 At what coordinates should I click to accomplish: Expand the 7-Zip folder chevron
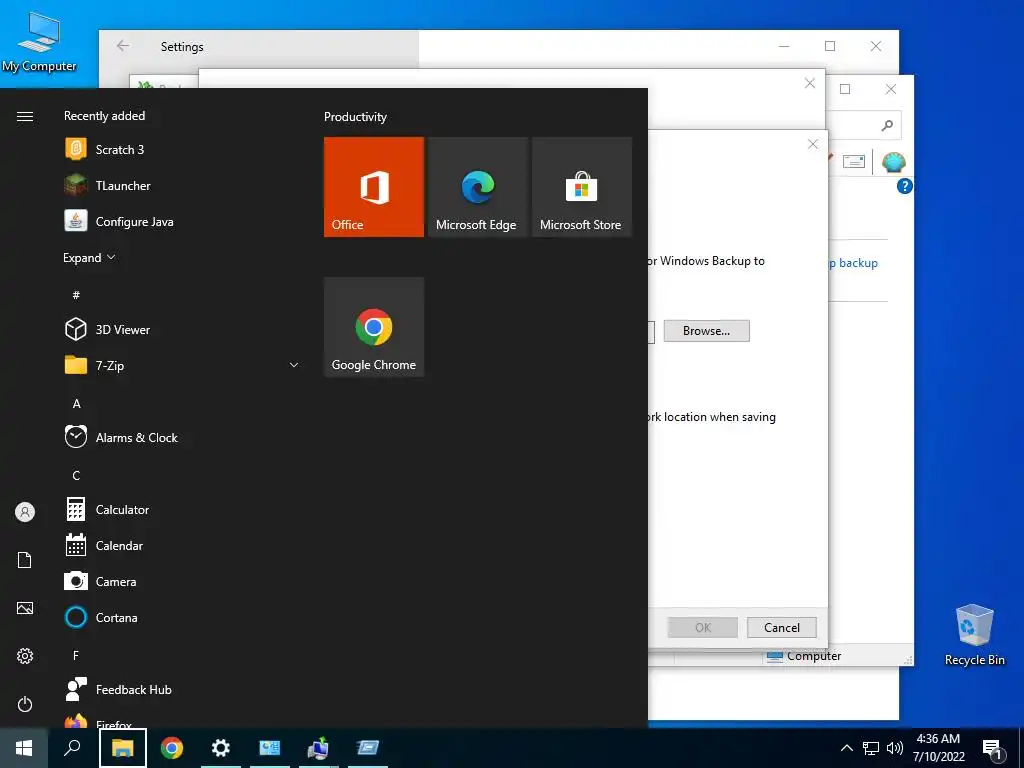tap(294, 365)
